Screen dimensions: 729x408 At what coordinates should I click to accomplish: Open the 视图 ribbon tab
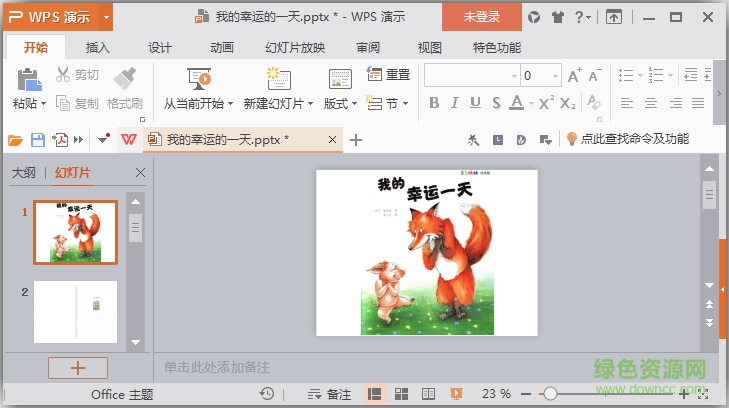point(430,47)
